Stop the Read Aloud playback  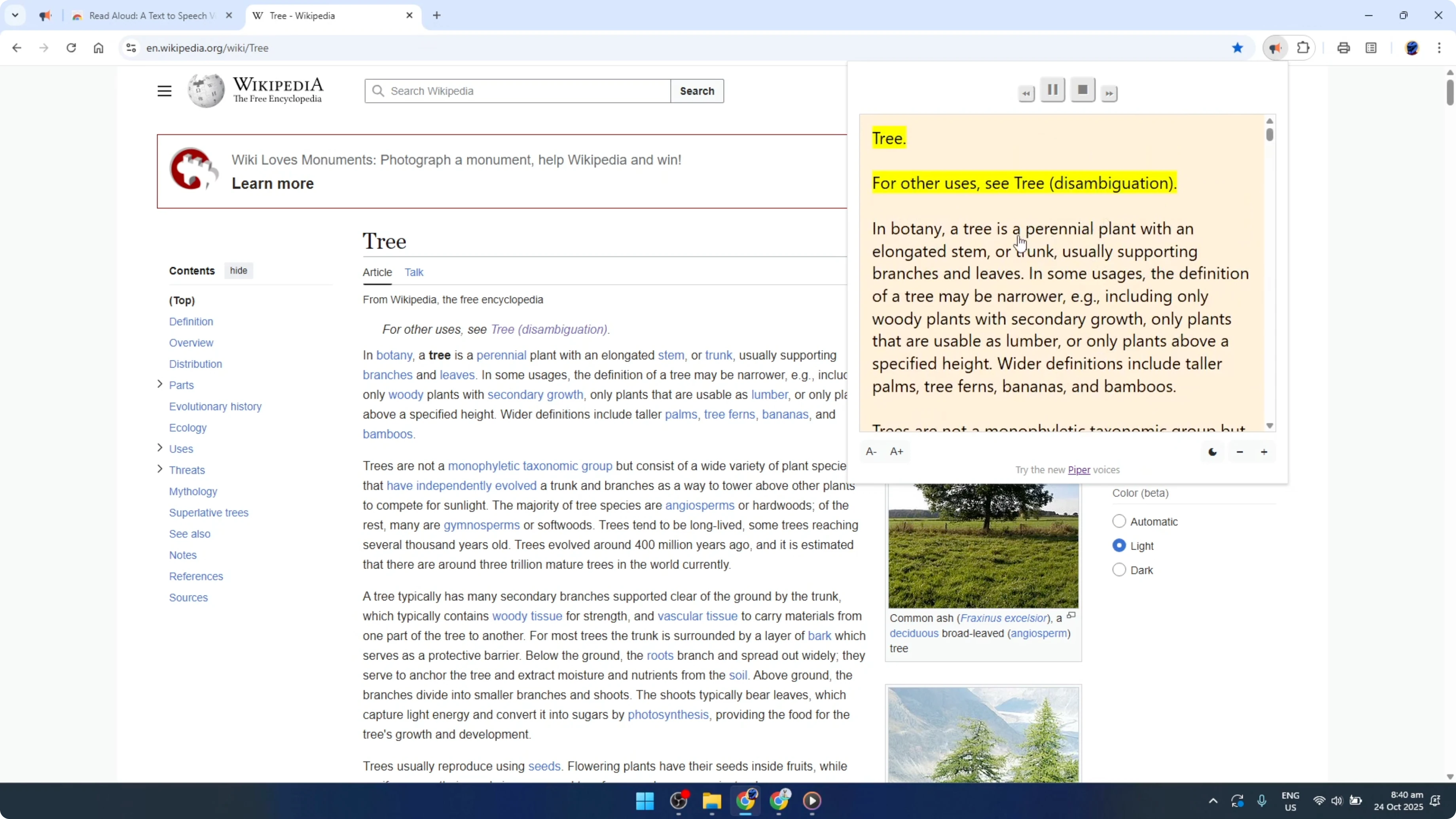[1083, 90]
